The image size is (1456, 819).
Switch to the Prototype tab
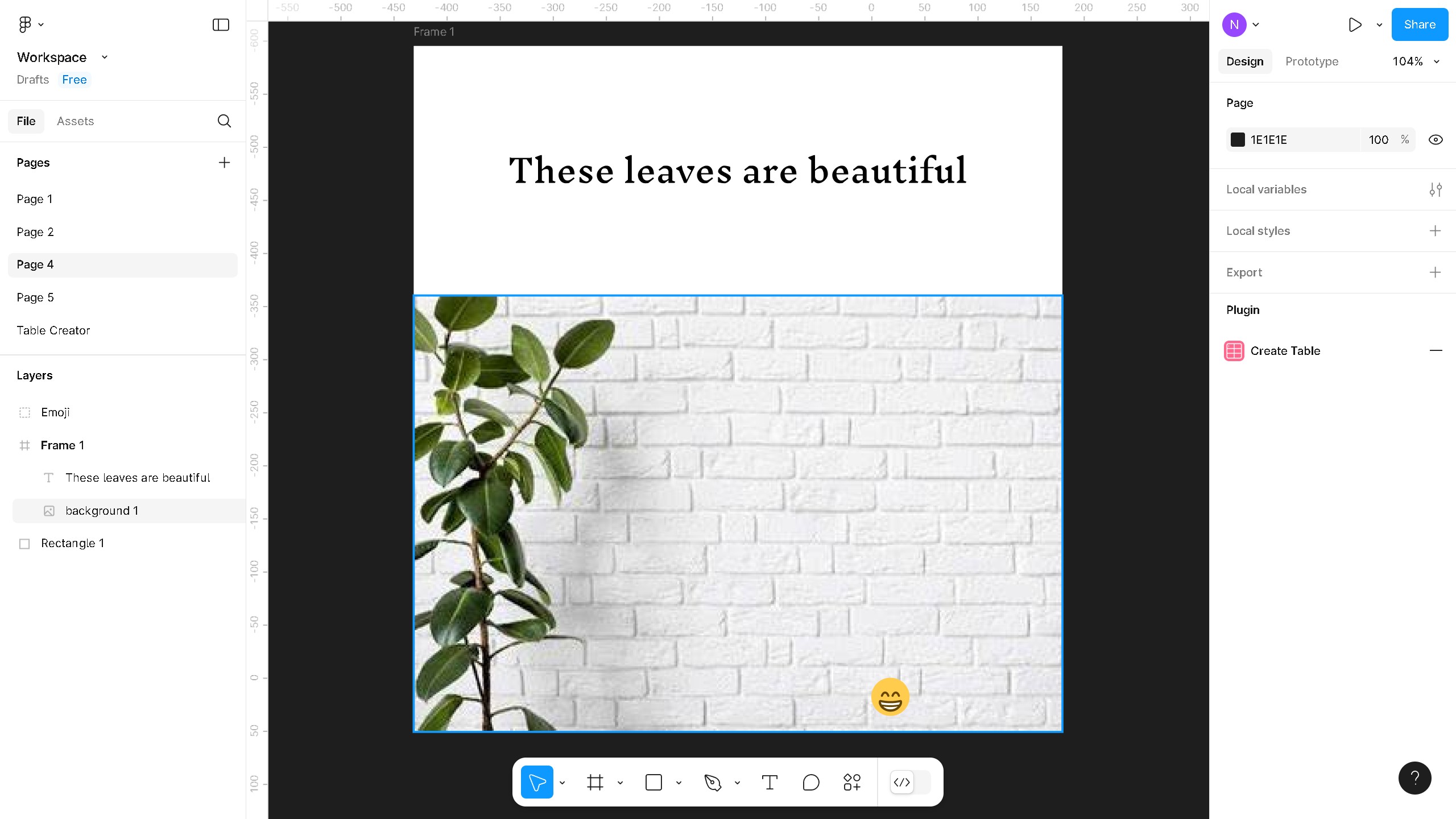(1311, 61)
